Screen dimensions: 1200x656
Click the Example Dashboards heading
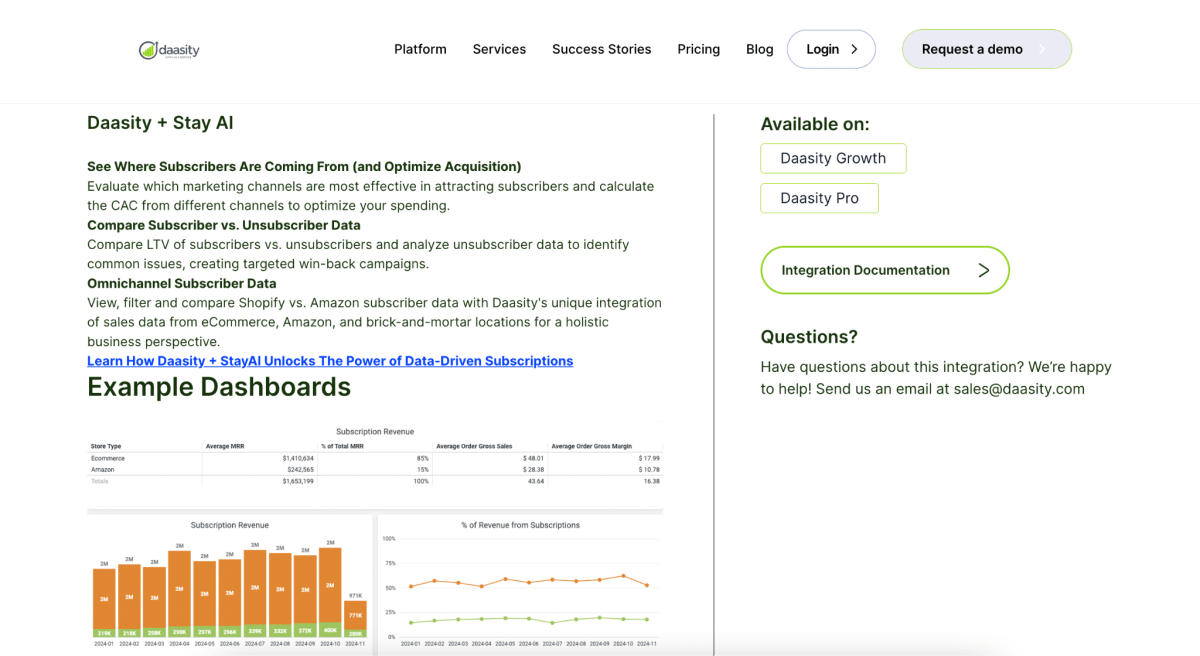click(219, 387)
